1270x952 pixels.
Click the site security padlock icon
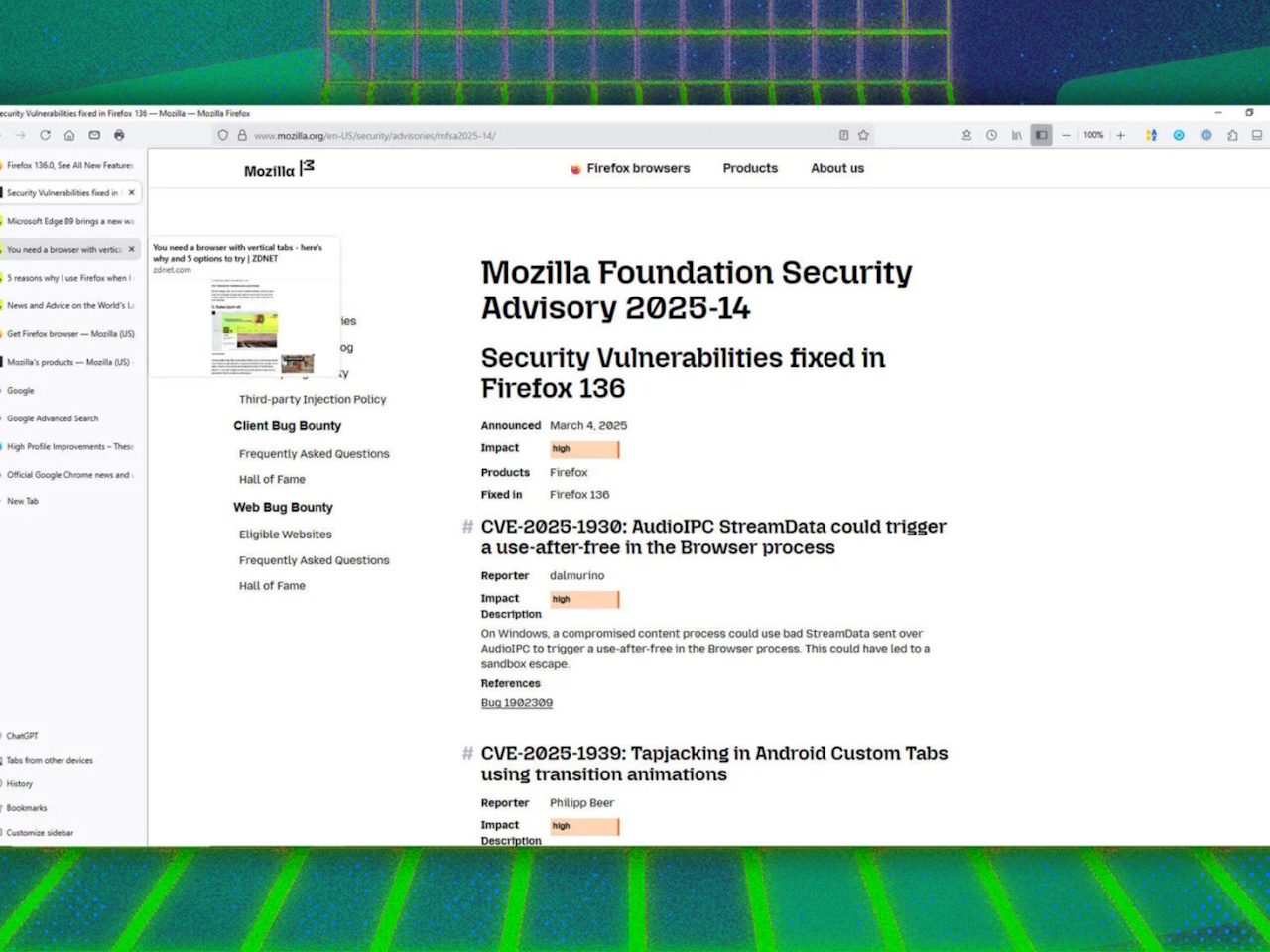(x=241, y=135)
